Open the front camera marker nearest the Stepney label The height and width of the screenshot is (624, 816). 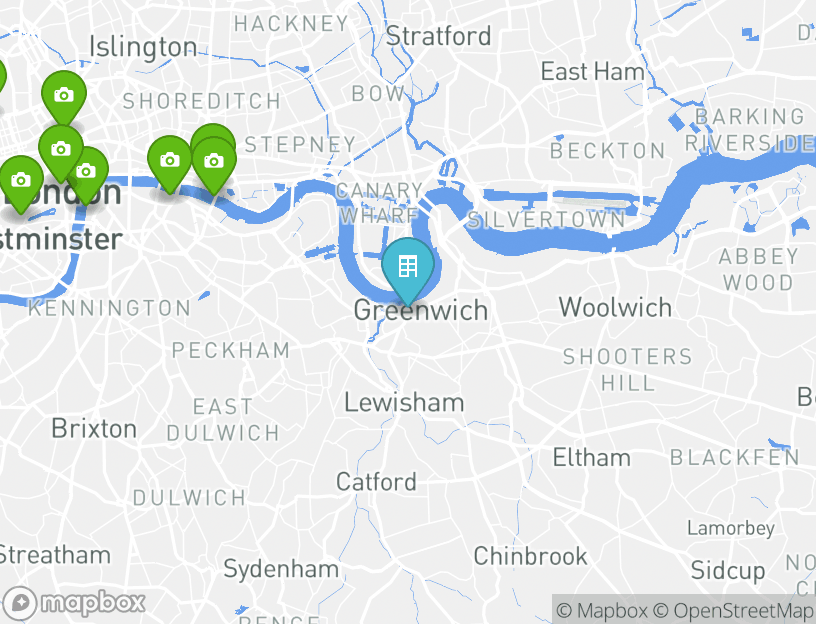[214, 164]
